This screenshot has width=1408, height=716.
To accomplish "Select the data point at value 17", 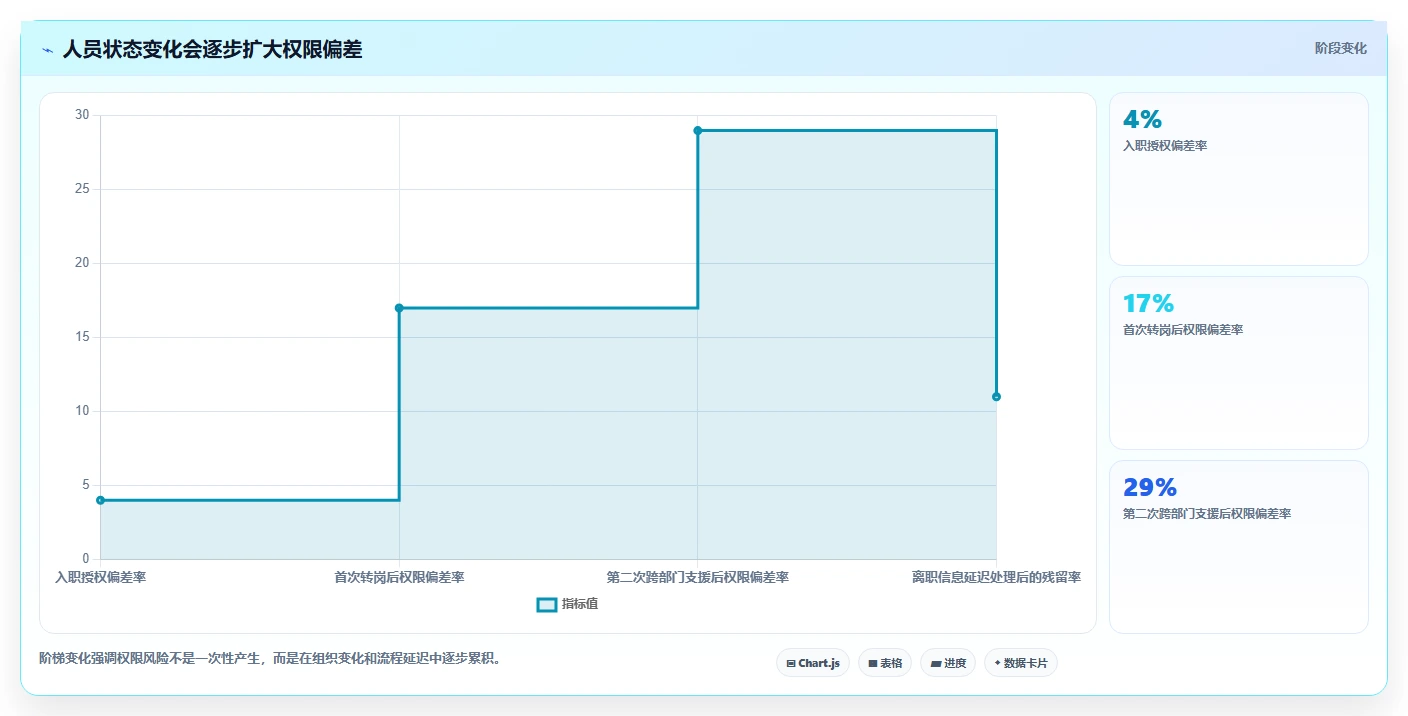I will tap(399, 308).
